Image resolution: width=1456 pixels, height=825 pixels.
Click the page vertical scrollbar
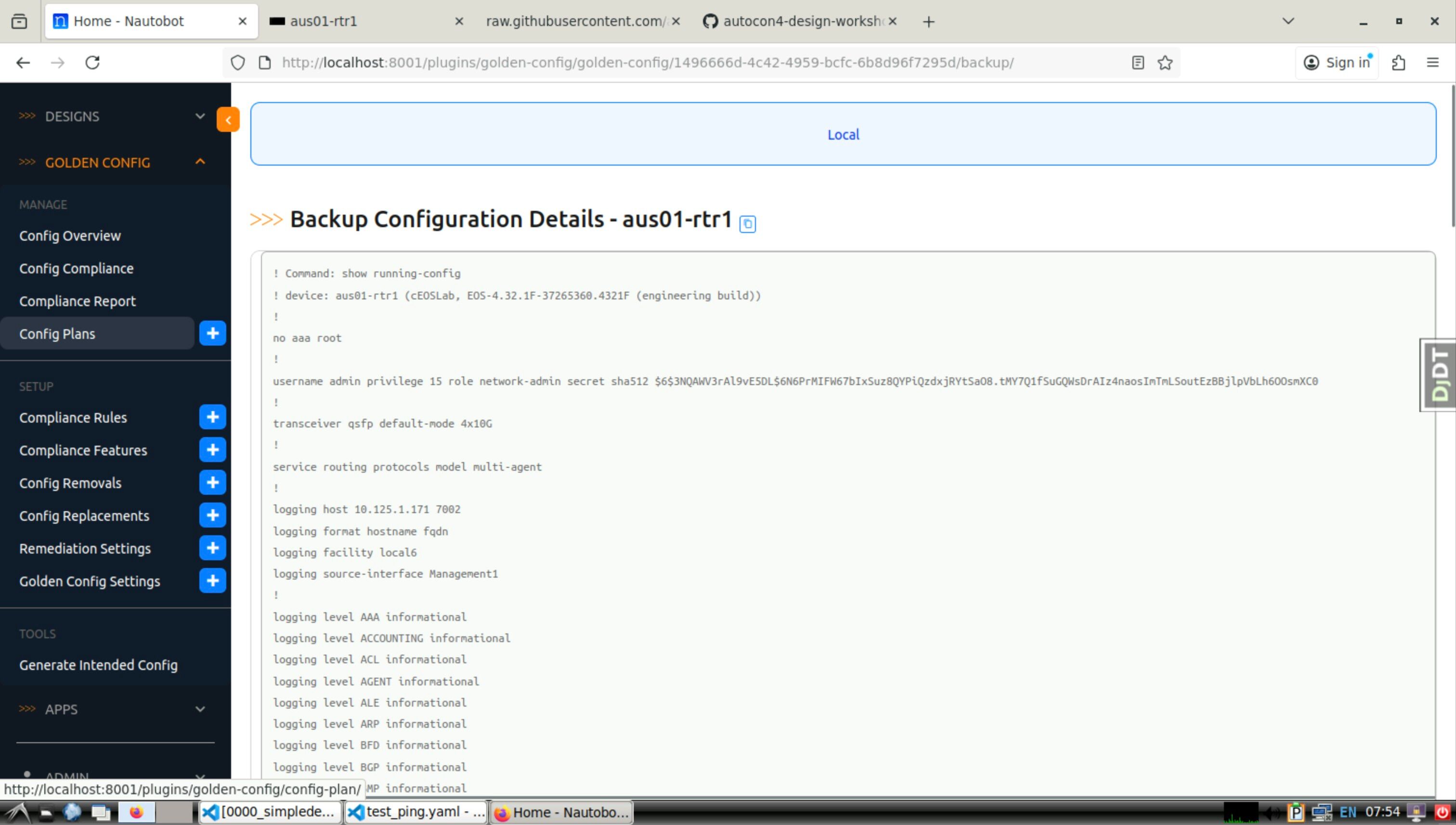[1453, 156]
